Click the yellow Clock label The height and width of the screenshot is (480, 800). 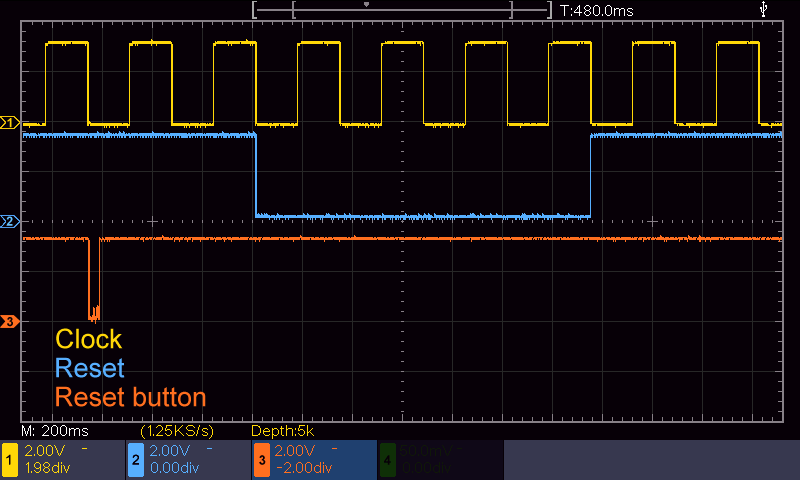(88, 339)
